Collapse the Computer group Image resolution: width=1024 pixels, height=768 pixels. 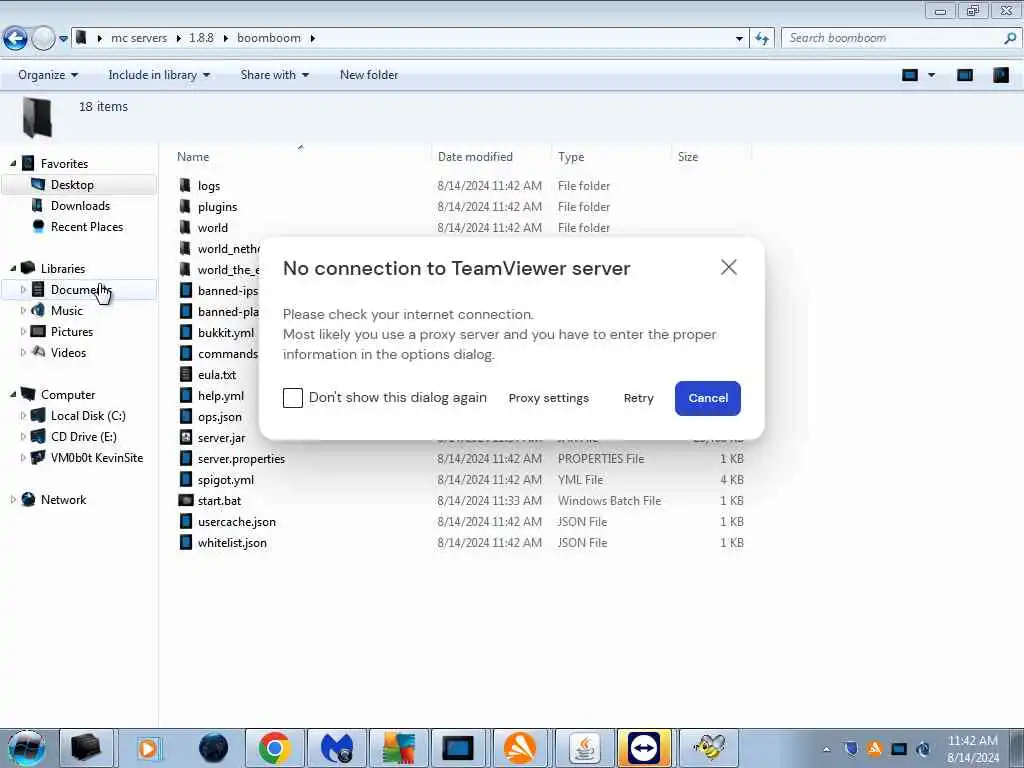pyautogui.click(x=13, y=394)
